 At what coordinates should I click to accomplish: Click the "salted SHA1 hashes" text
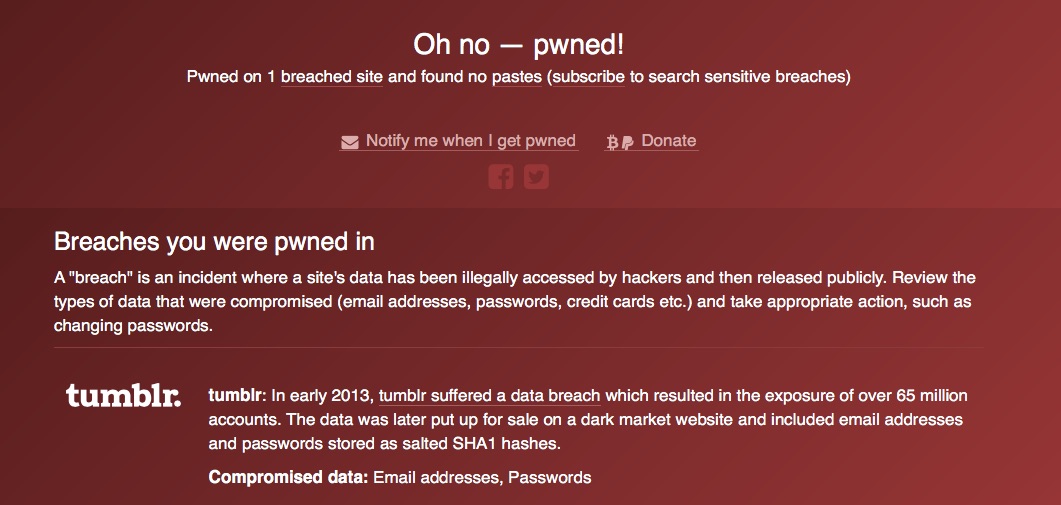point(505,443)
